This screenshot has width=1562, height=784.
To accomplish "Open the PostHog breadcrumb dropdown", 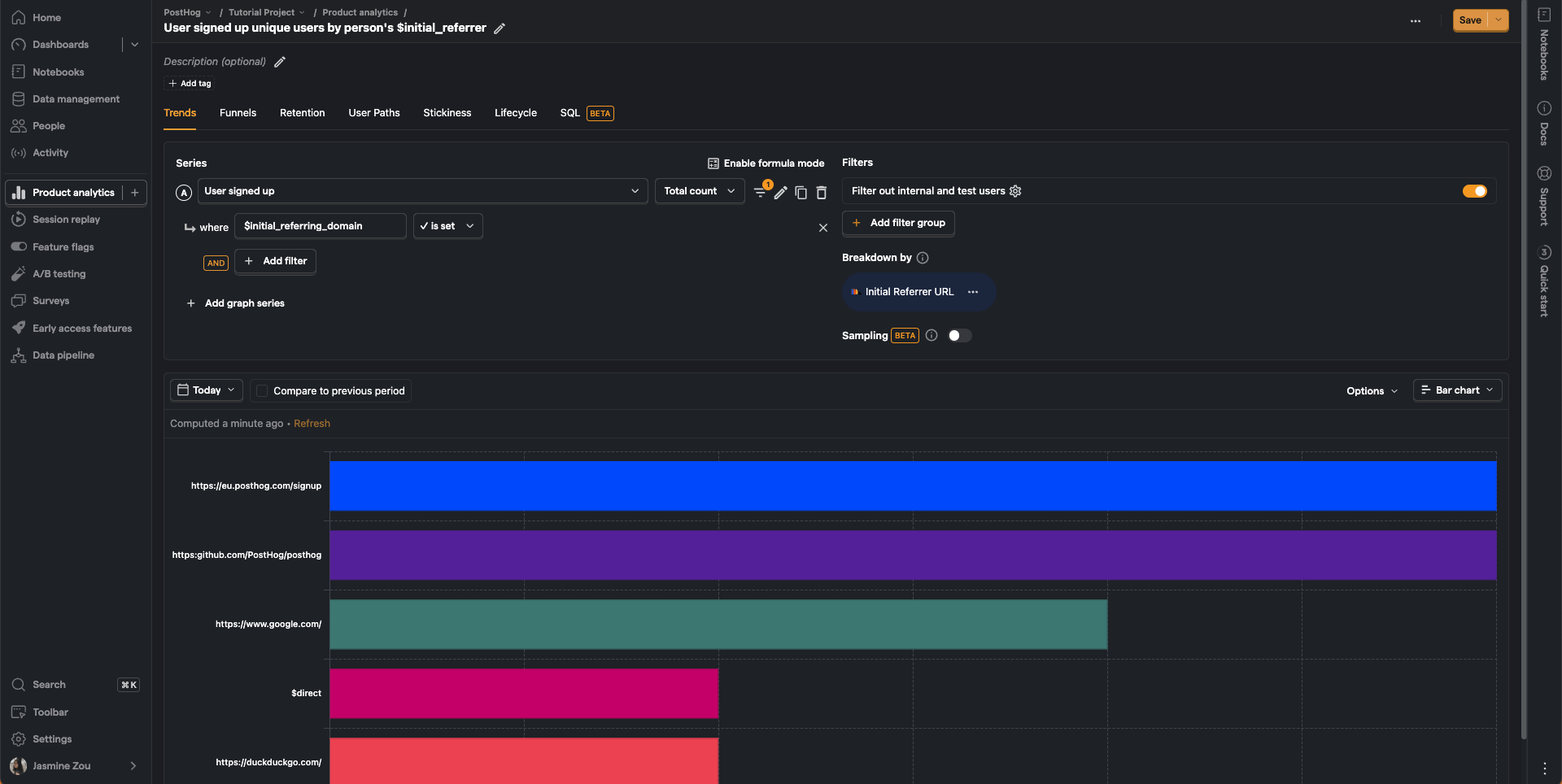I will click(x=187, y=12).
